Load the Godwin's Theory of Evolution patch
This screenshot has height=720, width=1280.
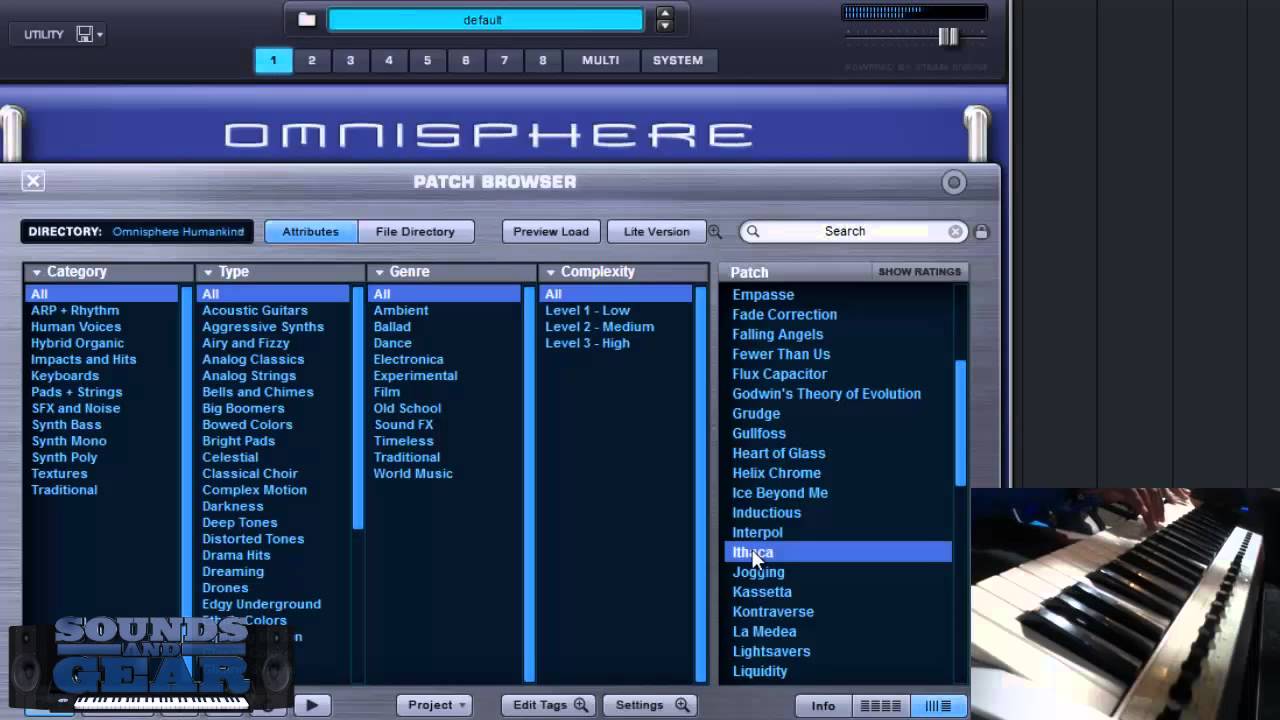click(x=827, y=394)
